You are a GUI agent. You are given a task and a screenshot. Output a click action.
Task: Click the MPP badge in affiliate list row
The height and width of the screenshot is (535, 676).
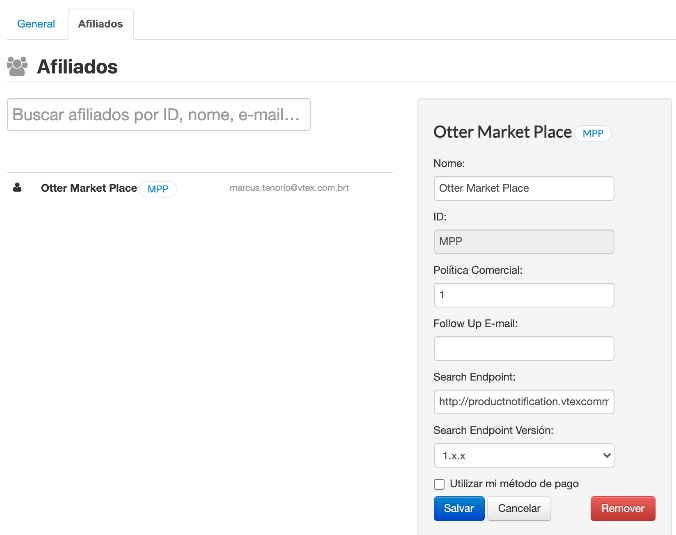tap(158, 188)
